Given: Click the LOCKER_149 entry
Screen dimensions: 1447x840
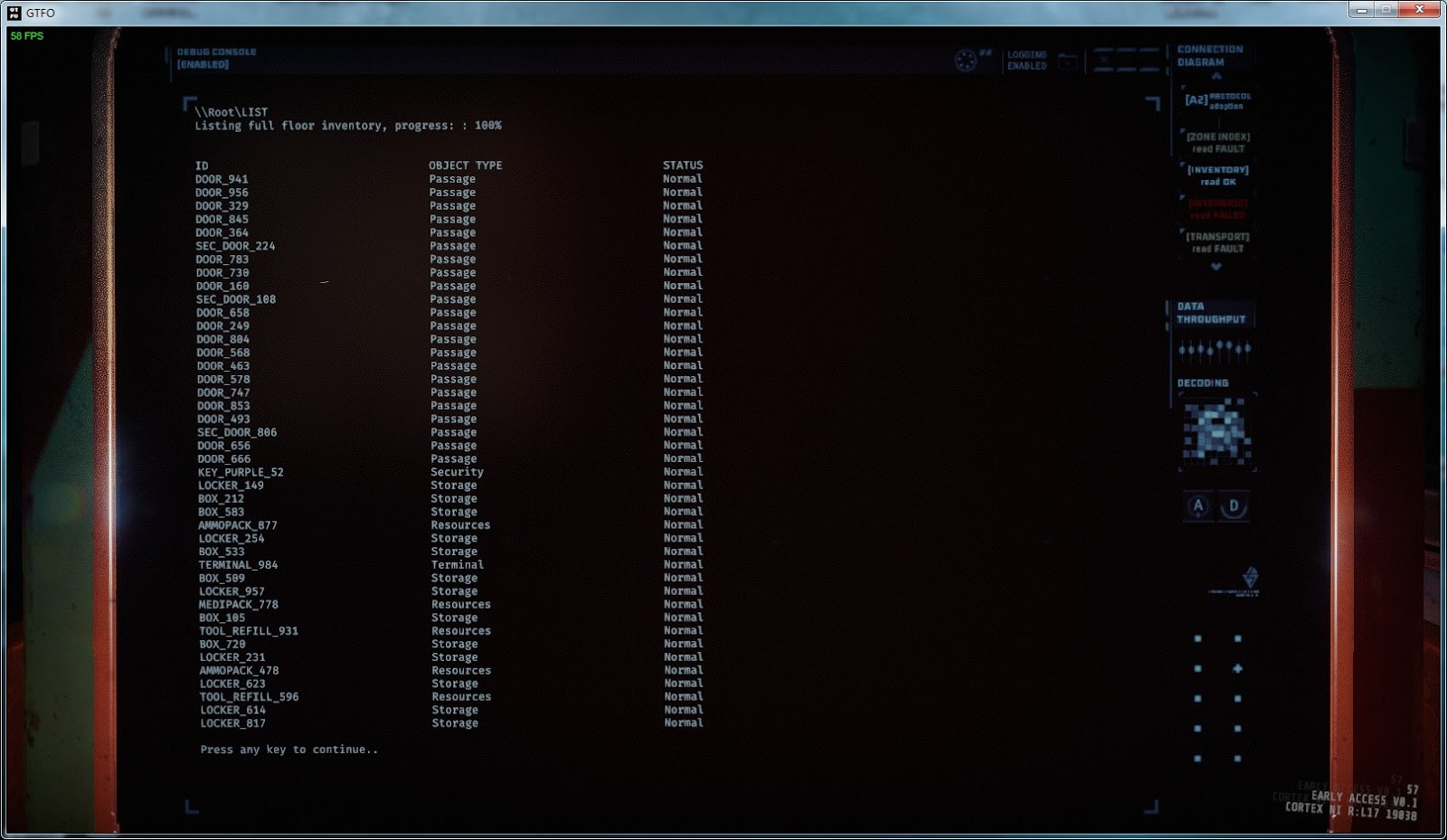Looking at the screenshot, I should tap(231, 486).
